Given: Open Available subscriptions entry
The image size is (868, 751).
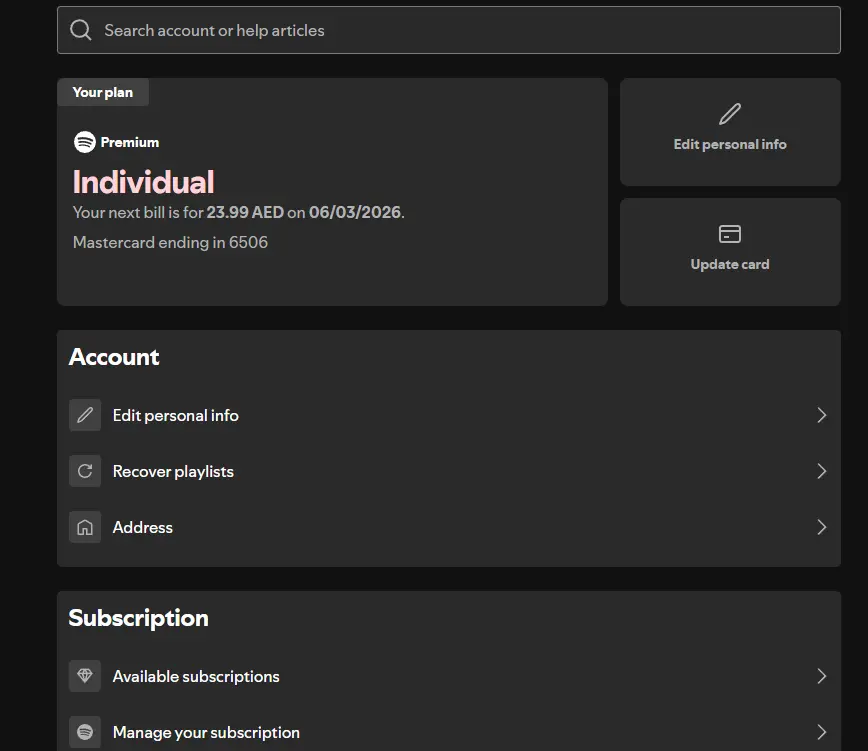Looking at the screenshot, I should [448, 676].
